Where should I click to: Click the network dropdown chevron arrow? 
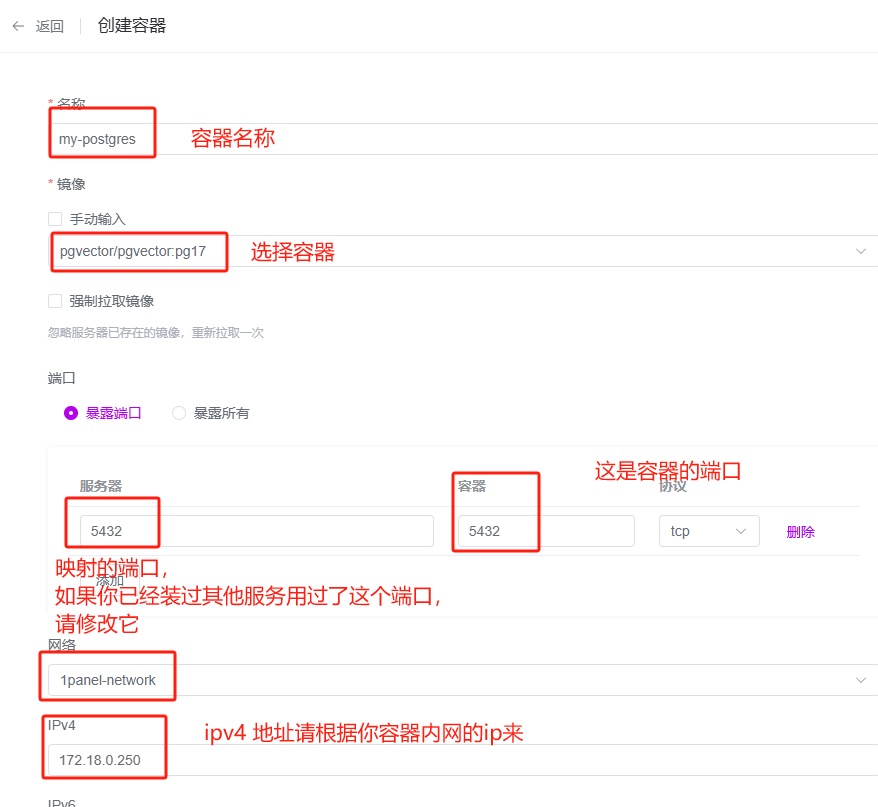861,680
